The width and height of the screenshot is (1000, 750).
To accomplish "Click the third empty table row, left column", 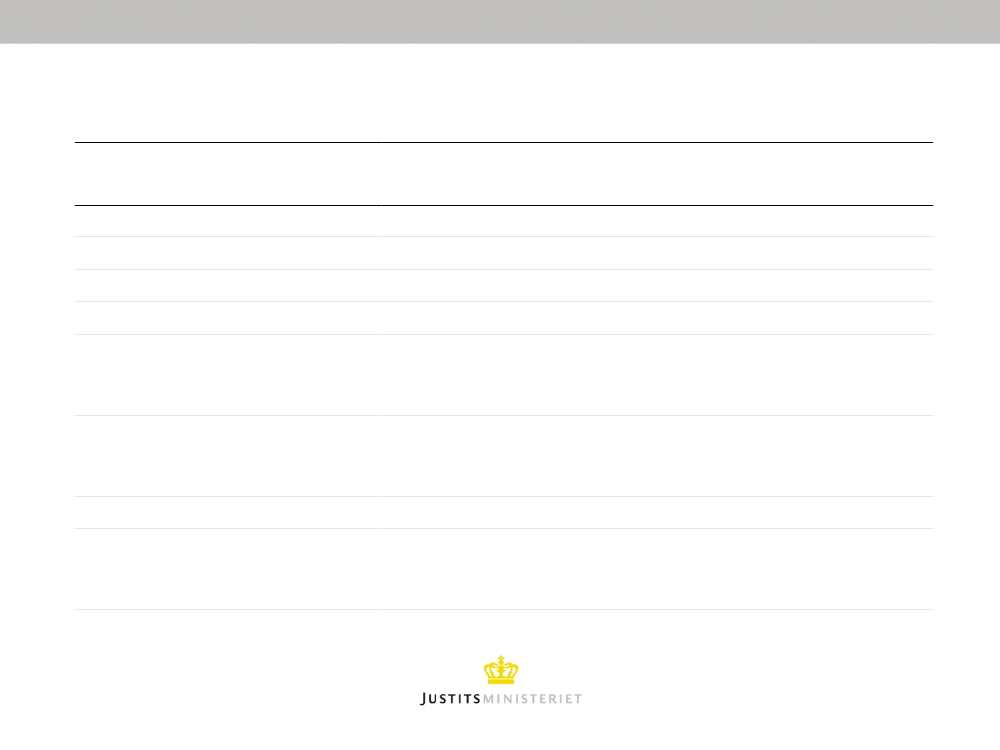I will coord(228,286).
